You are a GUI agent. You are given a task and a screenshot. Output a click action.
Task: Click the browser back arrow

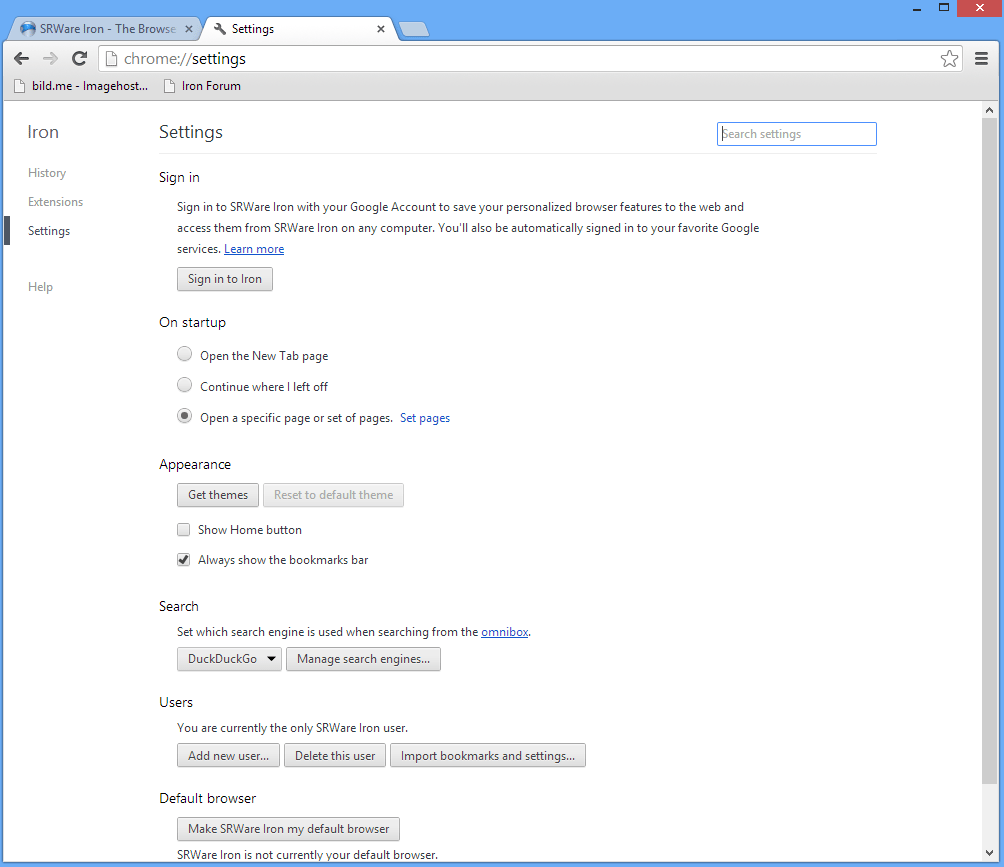click(22, 59)
